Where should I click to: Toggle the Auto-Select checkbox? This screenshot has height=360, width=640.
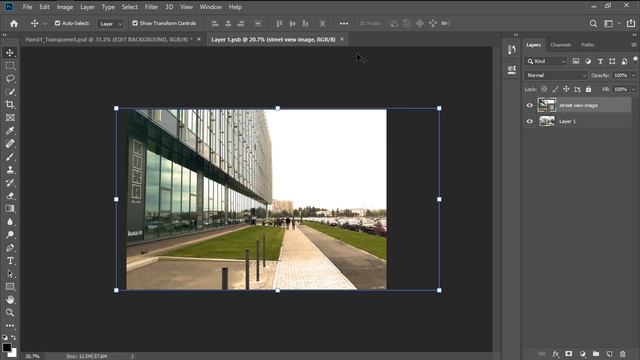58,23
